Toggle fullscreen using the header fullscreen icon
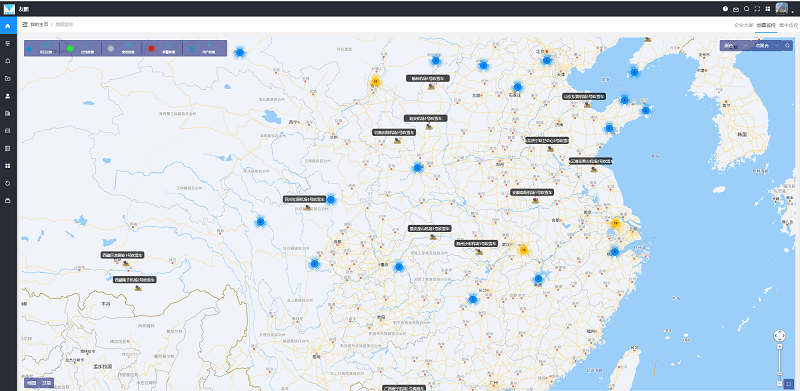The image size is (800, 391). [757, 9]
